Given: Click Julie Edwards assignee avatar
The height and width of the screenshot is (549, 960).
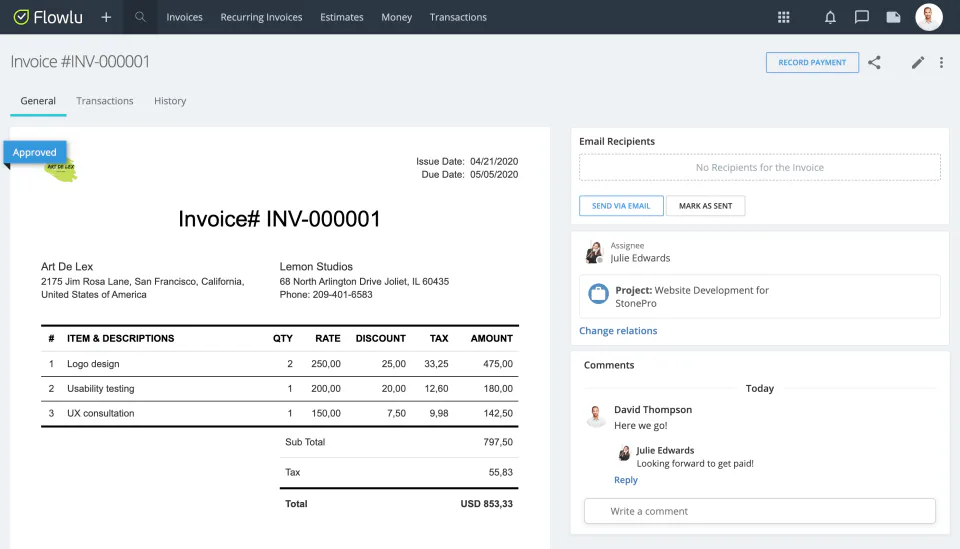Looking at the screenshot, I should (594, 252).
